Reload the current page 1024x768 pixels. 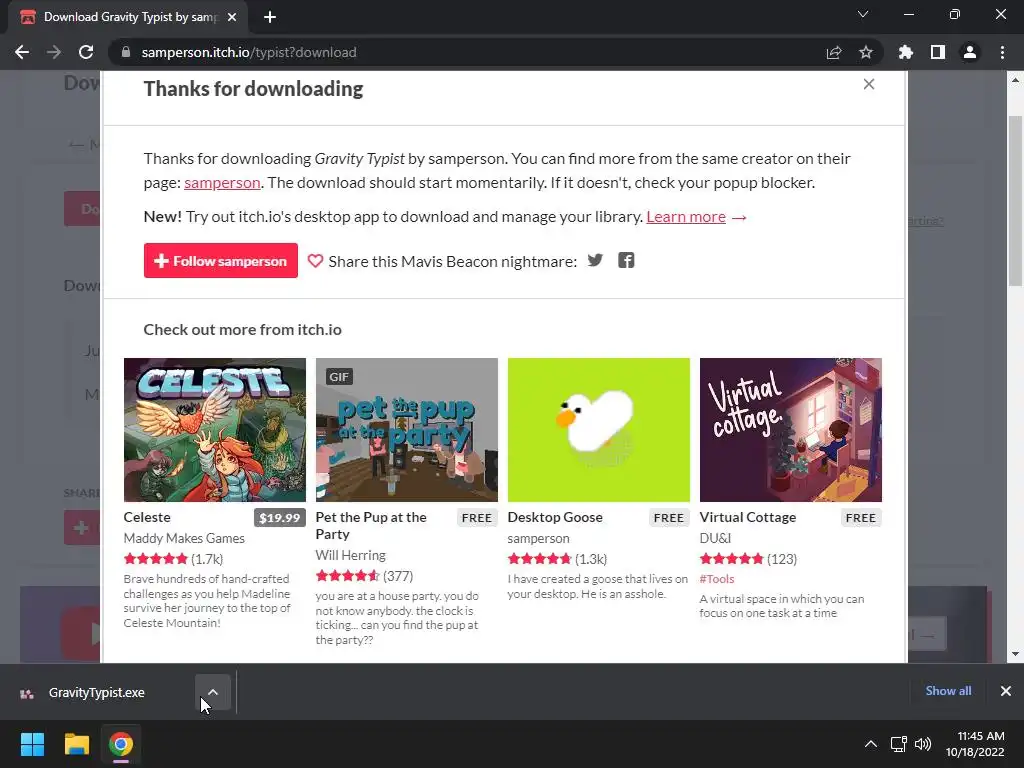click(x=86, y=52)
